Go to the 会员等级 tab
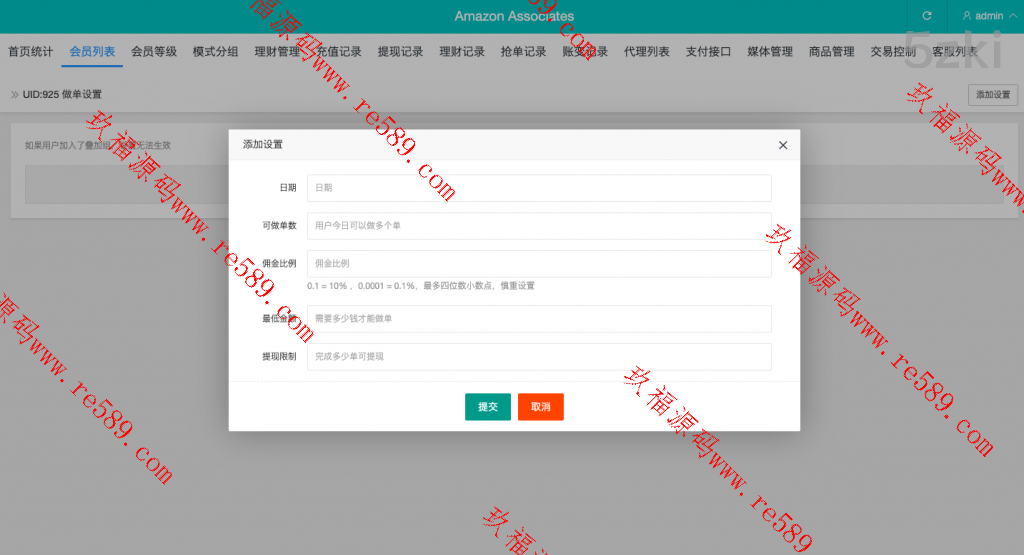This screenshot has height=555, width=1024. 154,52
